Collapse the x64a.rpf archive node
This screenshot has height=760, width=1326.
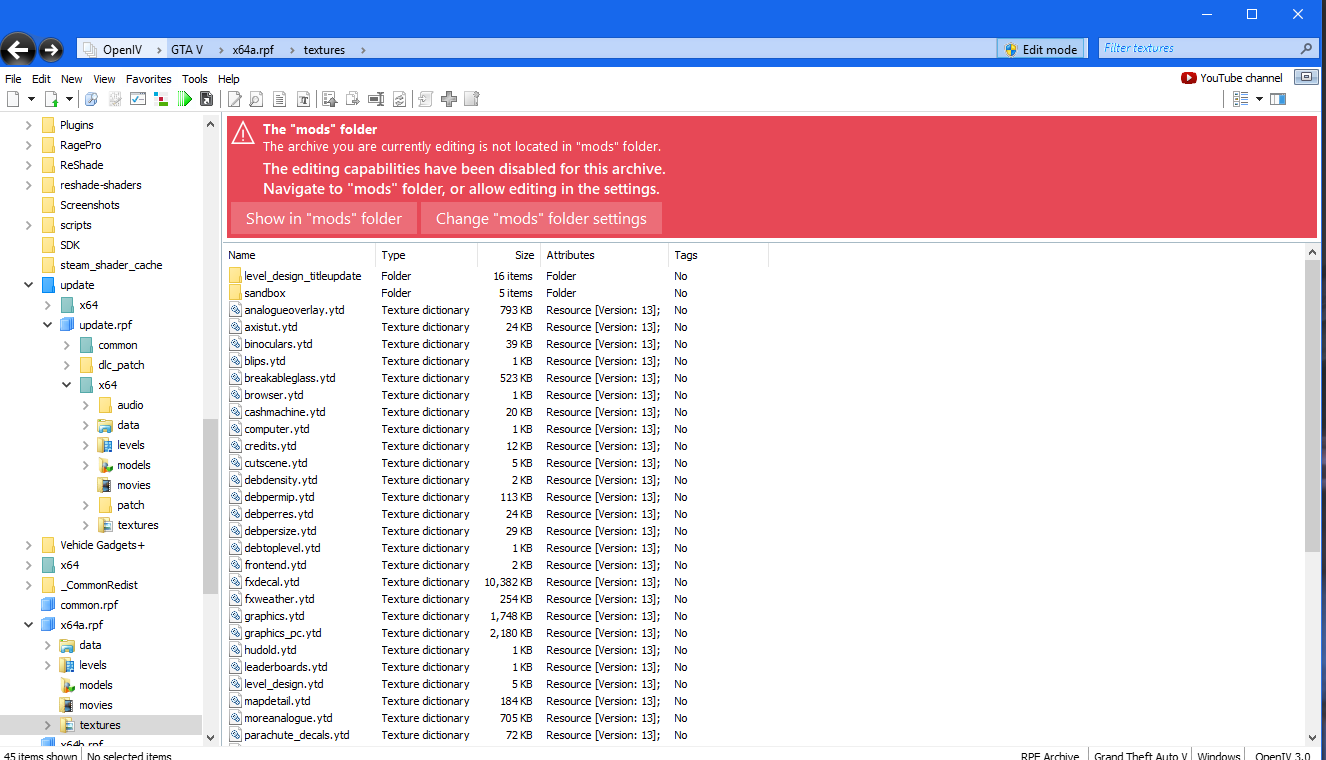pyautogui.click(x=29, y=625)
